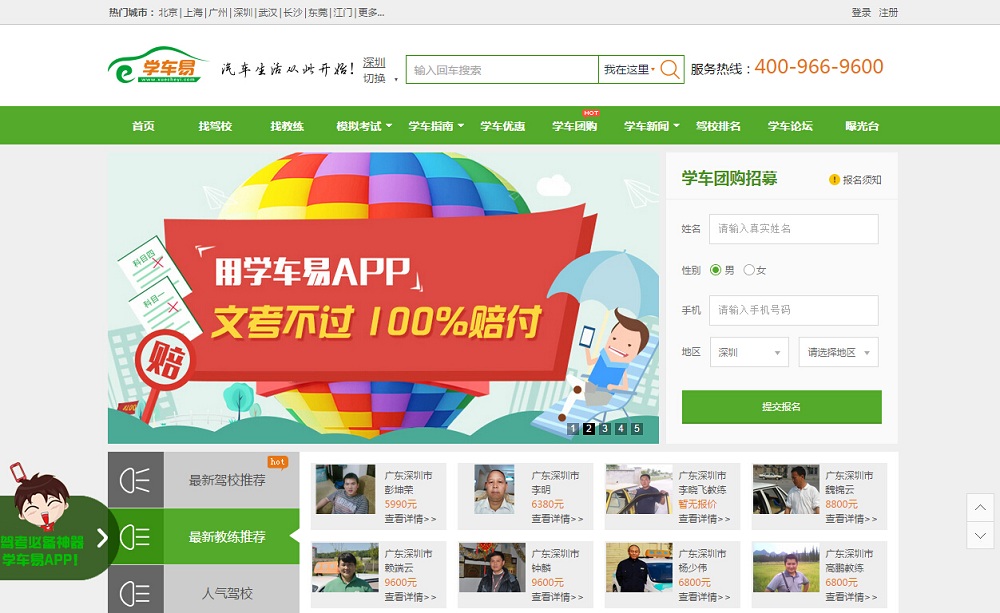Go to banner slide 5
This screenshot has height=613, width=1000.
coord(636,429)
